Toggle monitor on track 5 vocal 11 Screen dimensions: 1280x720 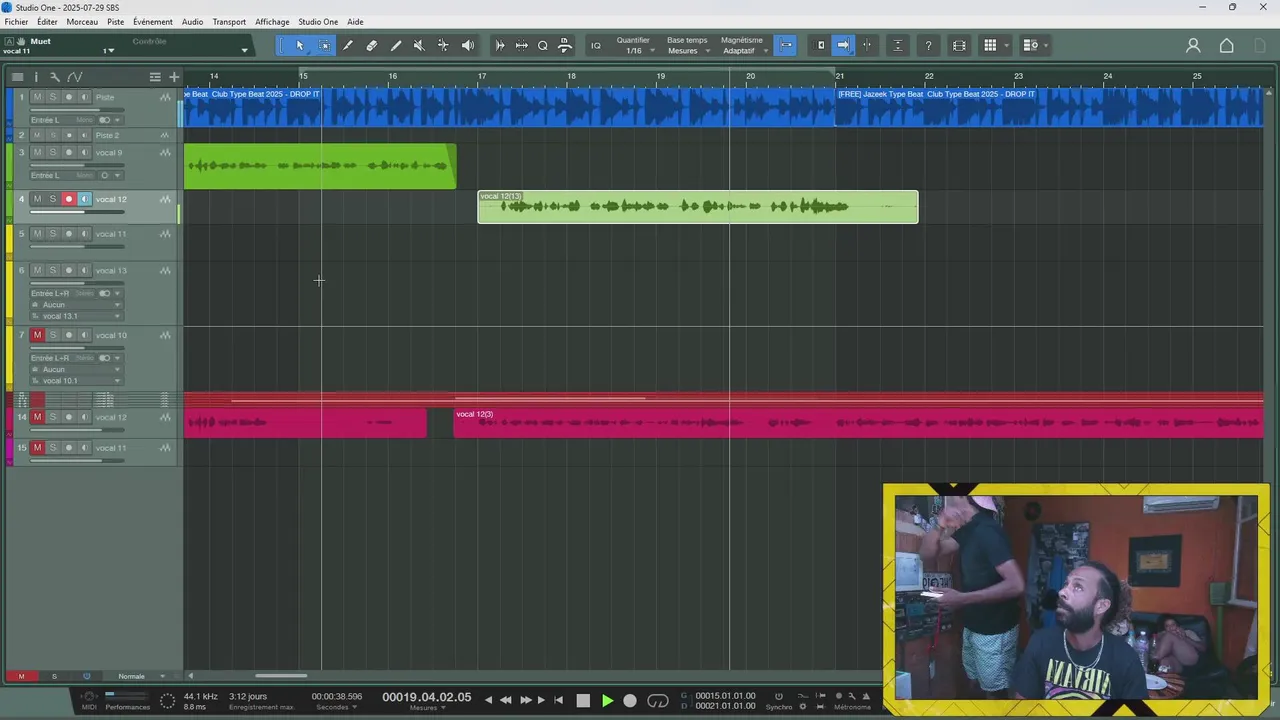84,234
